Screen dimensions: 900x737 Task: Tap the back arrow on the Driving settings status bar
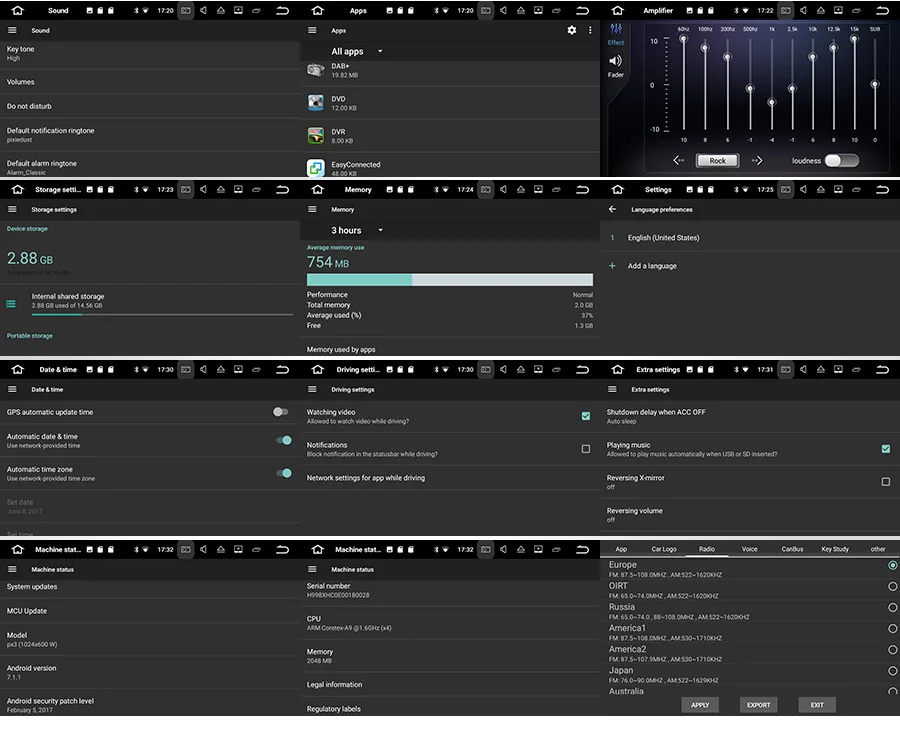[x=583, y=370]
